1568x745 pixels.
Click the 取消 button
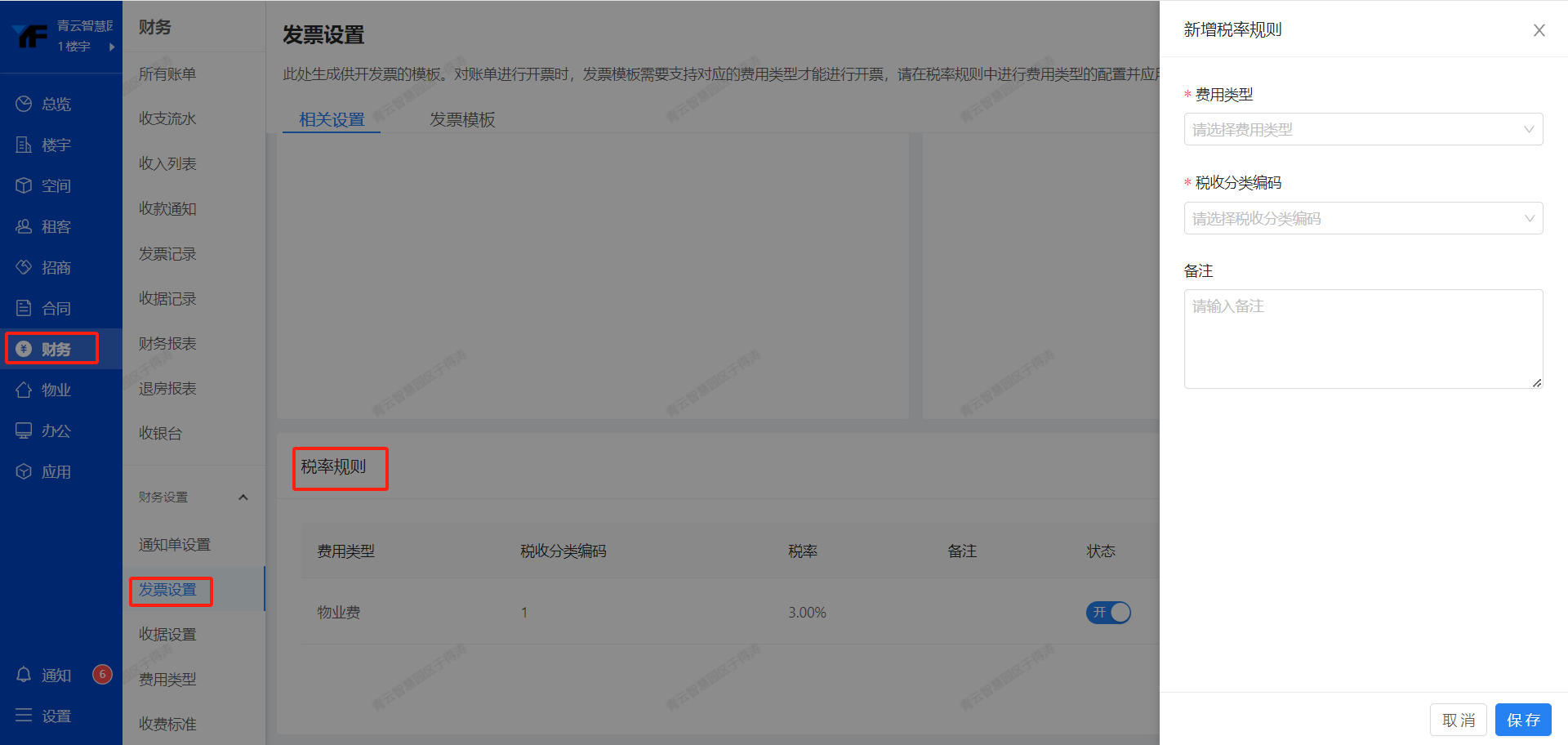click(x=1459, y=720)
